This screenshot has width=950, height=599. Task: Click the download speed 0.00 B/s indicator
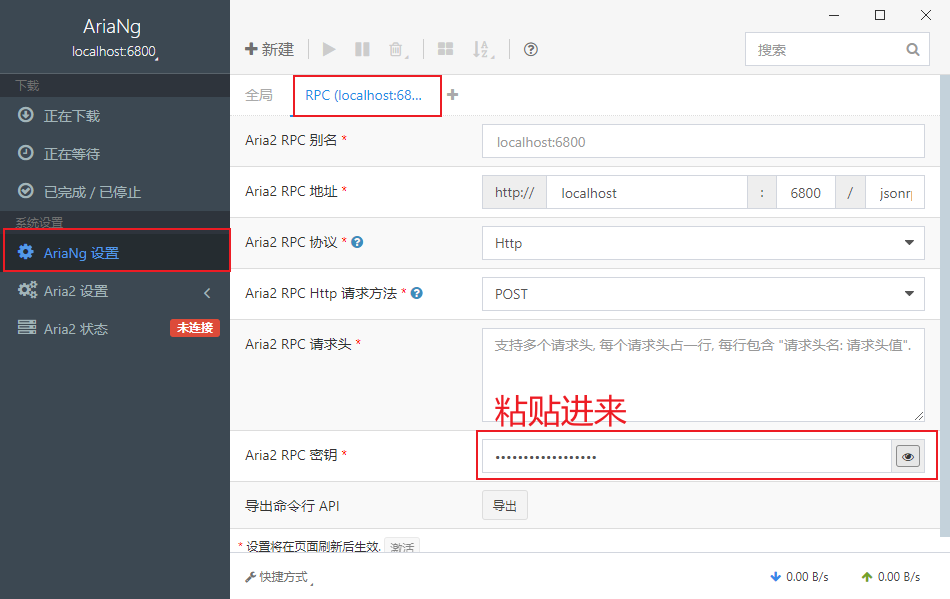[x=799, y=577]
